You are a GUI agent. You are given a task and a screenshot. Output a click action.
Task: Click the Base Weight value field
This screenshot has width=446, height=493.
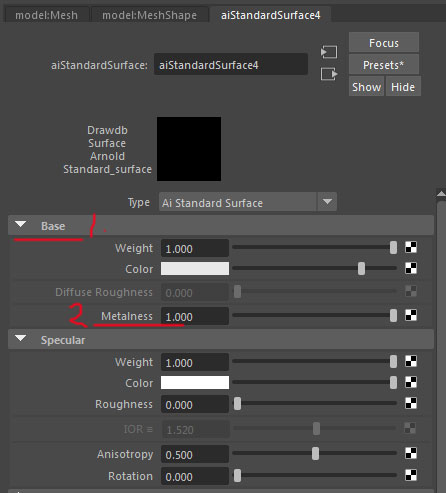(195, 248)
